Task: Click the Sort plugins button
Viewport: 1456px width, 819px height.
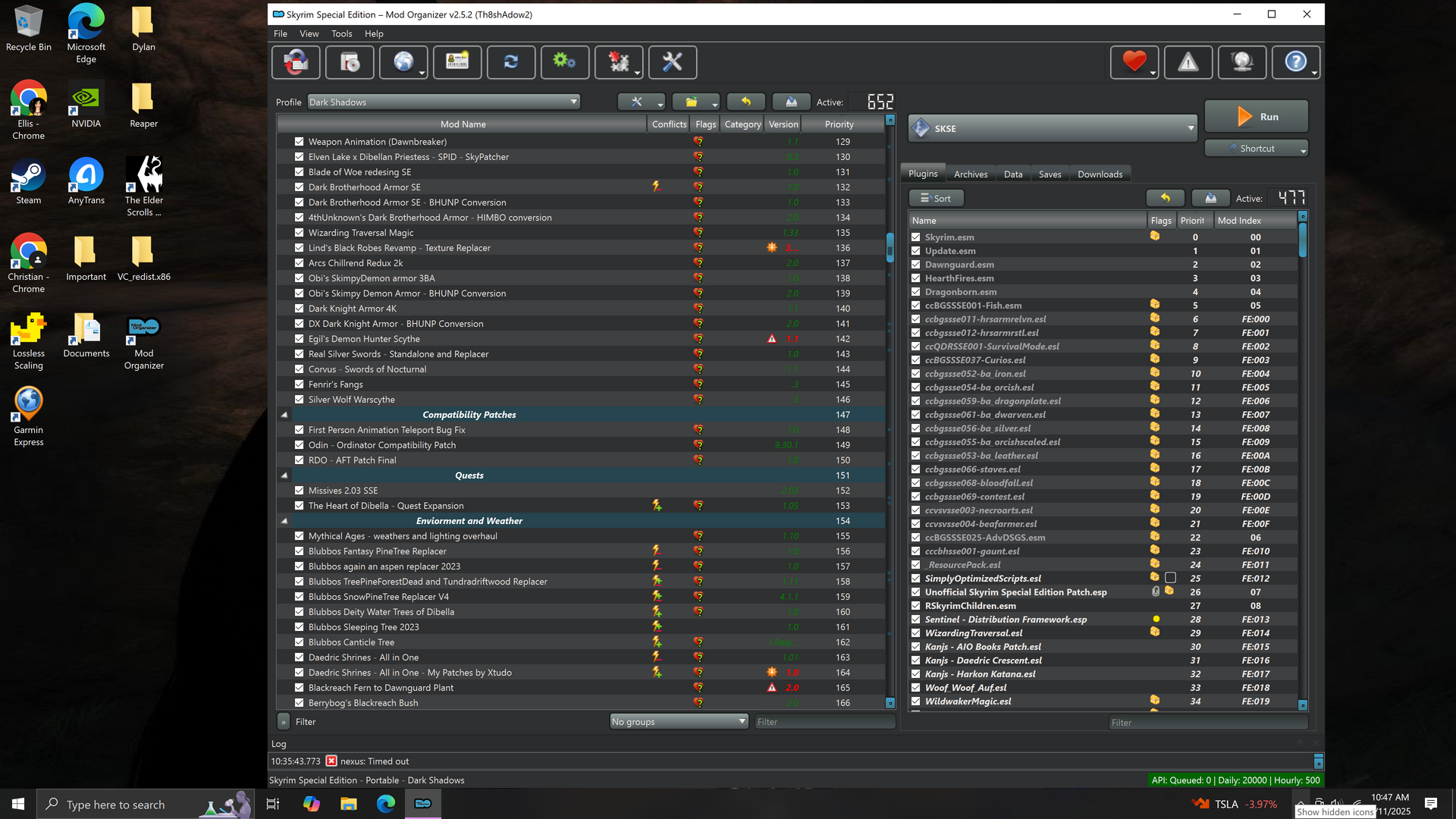Action: tap(937, 198)
